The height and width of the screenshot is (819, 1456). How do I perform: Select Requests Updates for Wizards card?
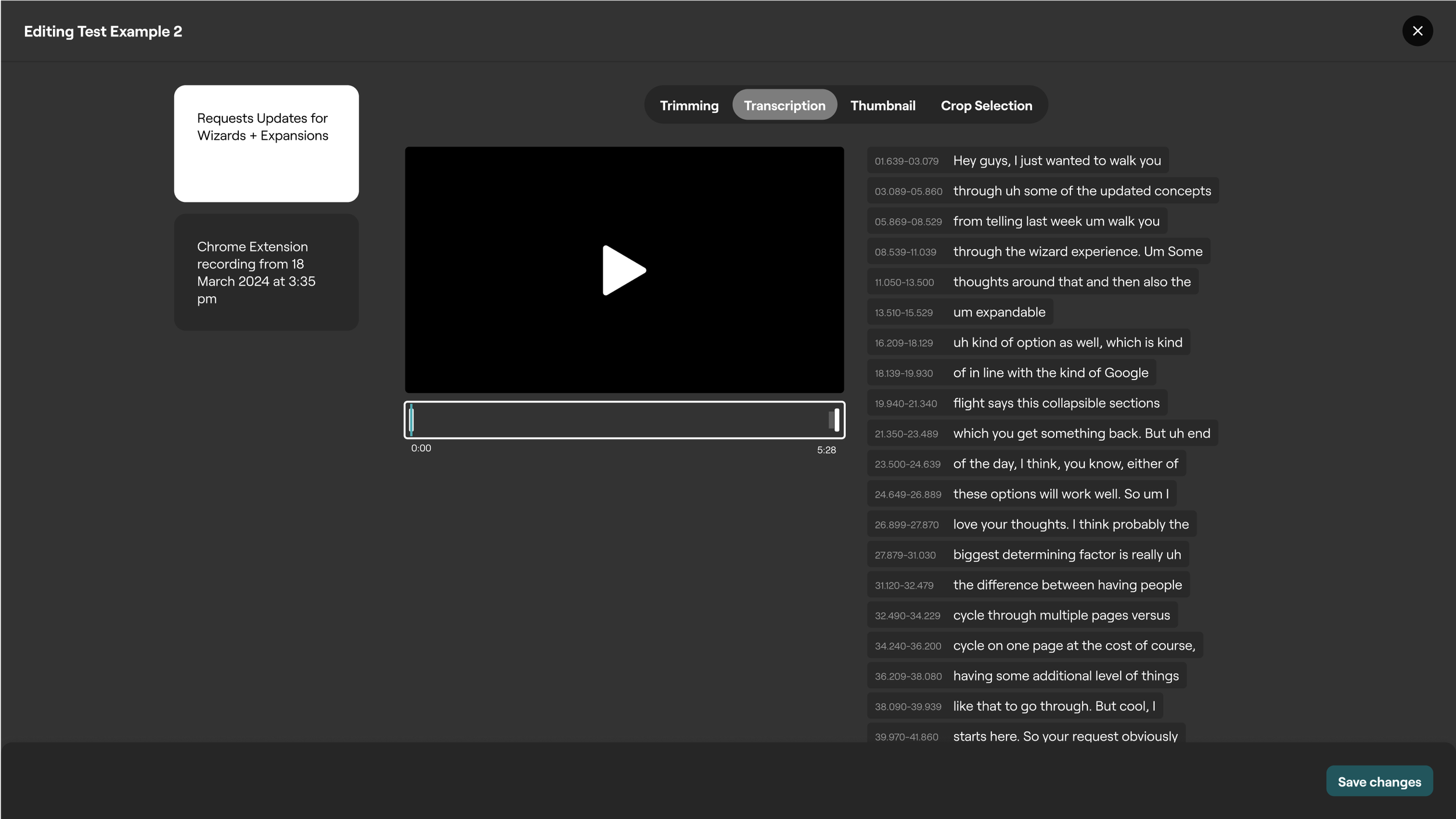(x=266, y=143)
